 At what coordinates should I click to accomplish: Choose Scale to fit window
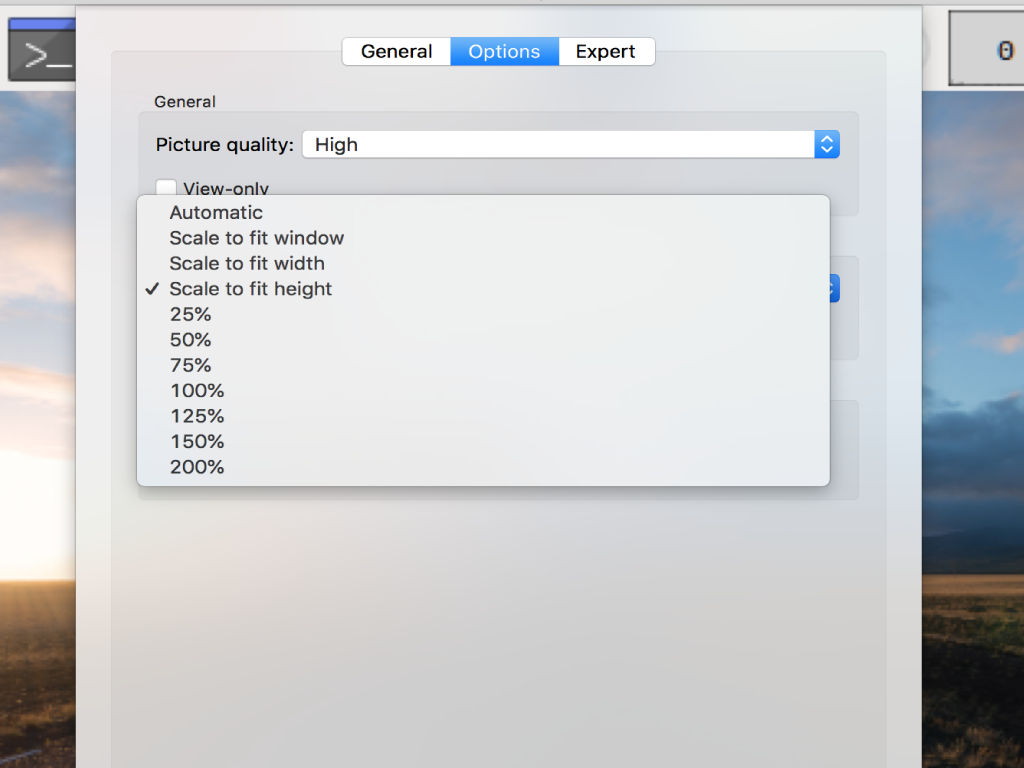click(483, 238)
